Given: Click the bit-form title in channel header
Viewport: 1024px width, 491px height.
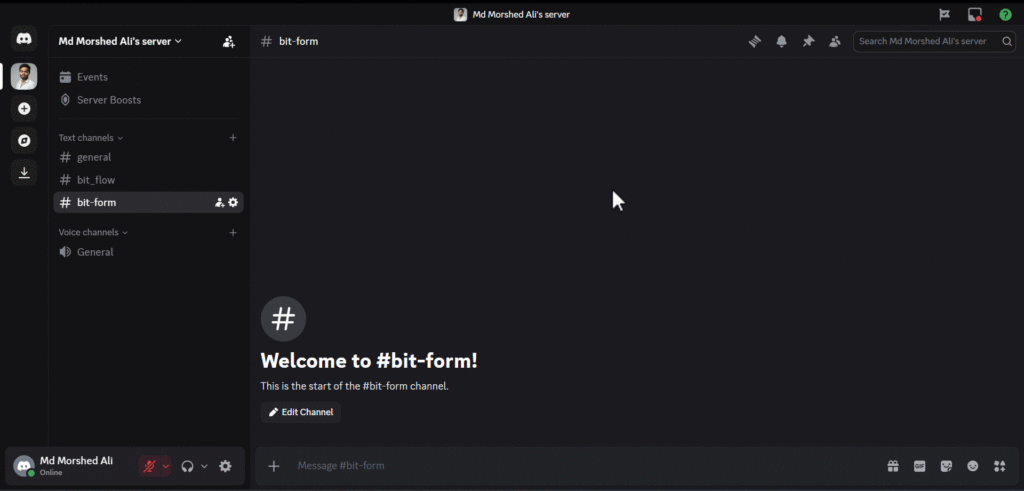Looking at the screenshot, I should [298, 41].
